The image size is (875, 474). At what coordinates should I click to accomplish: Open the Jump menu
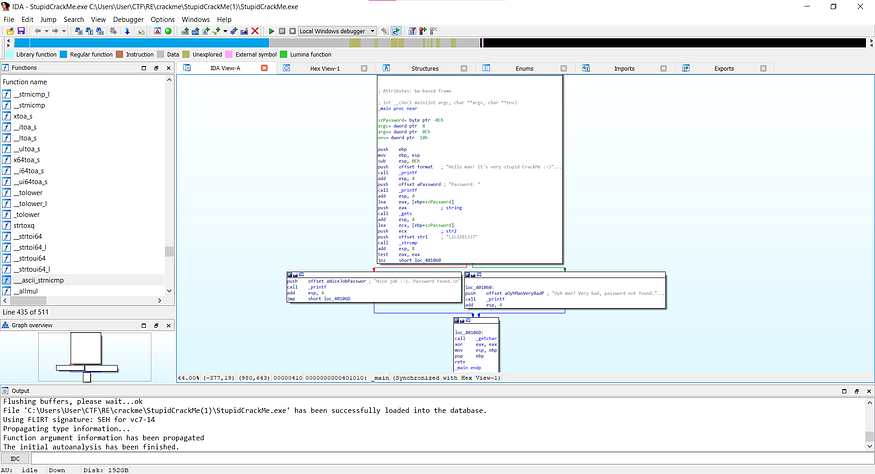48,19
